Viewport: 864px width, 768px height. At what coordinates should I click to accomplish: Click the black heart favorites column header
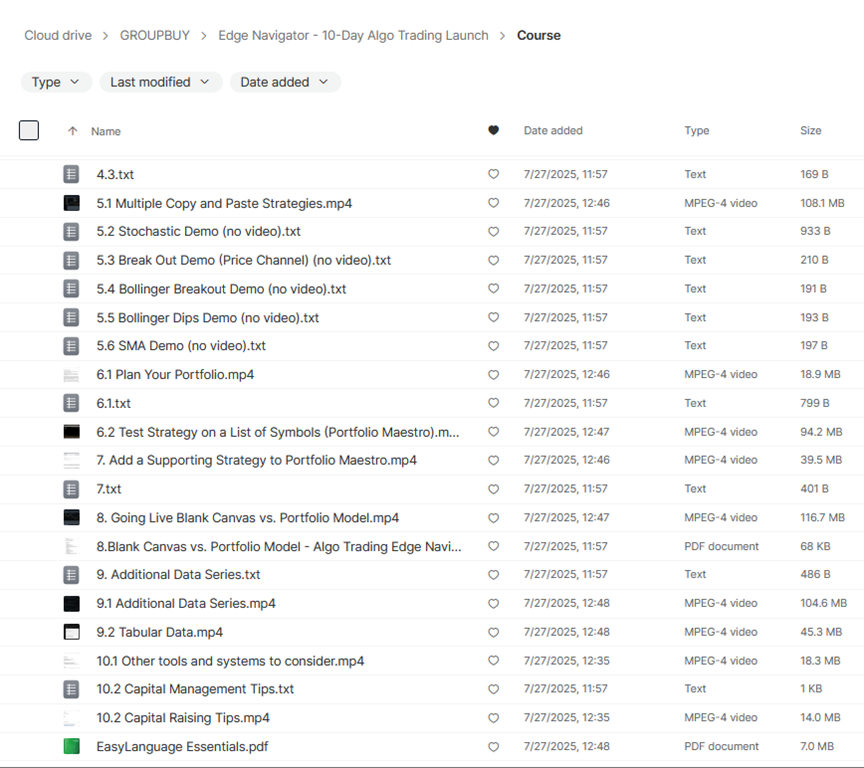(x=494, y=131)
